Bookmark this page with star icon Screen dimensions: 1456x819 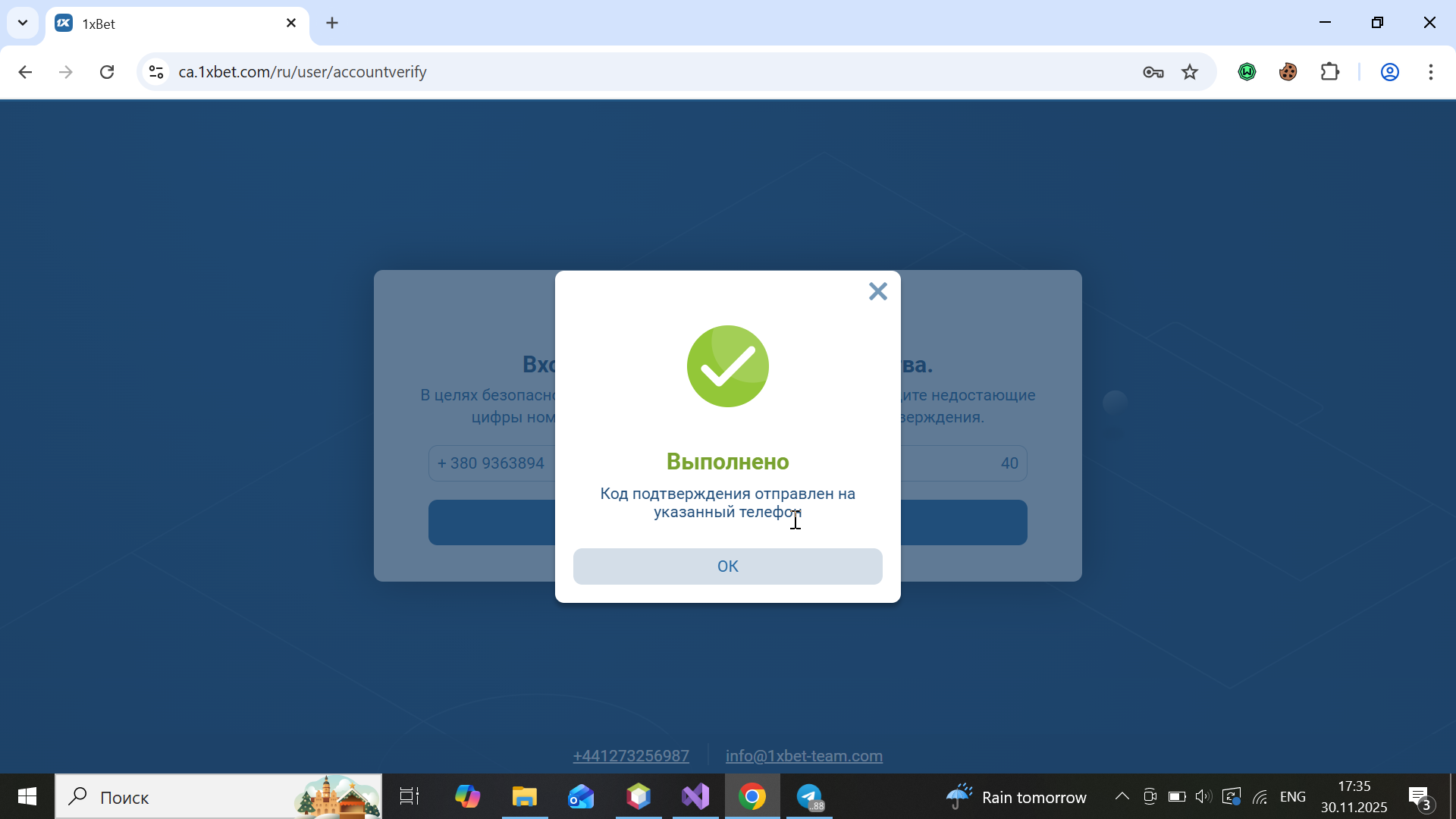(1190, 72)
